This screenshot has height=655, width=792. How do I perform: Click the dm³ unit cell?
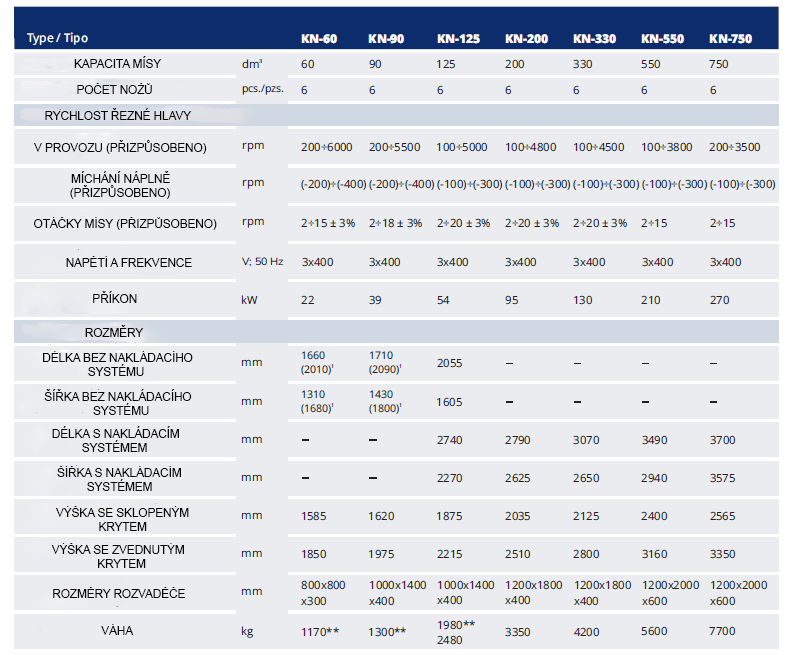tap(252, 64)
